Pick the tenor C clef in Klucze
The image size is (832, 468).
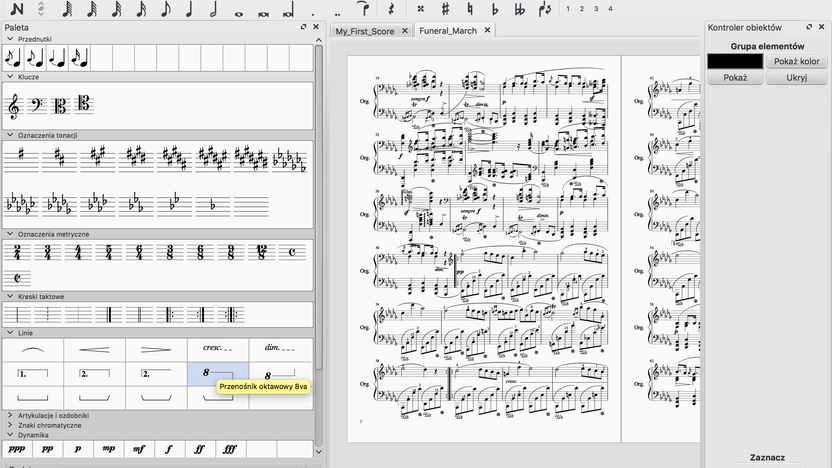coord(83,103)
